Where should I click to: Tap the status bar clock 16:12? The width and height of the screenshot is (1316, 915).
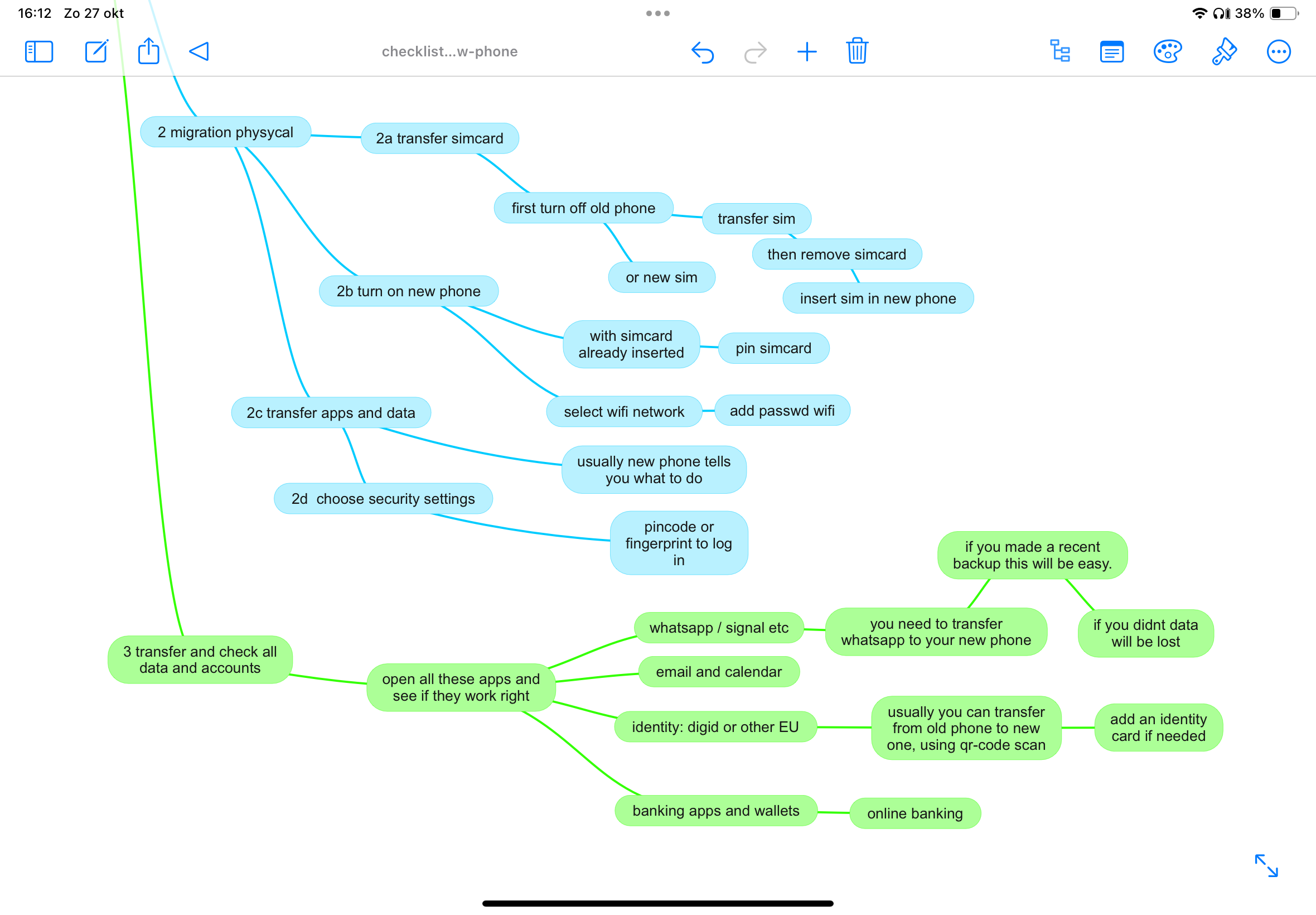tap(35, 13)
